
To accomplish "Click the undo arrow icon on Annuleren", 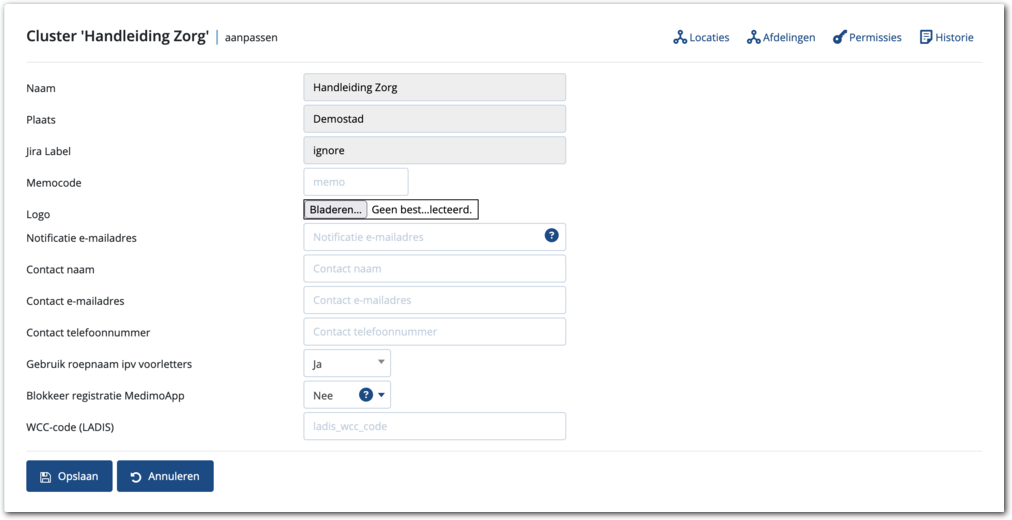I will (135, 477).
